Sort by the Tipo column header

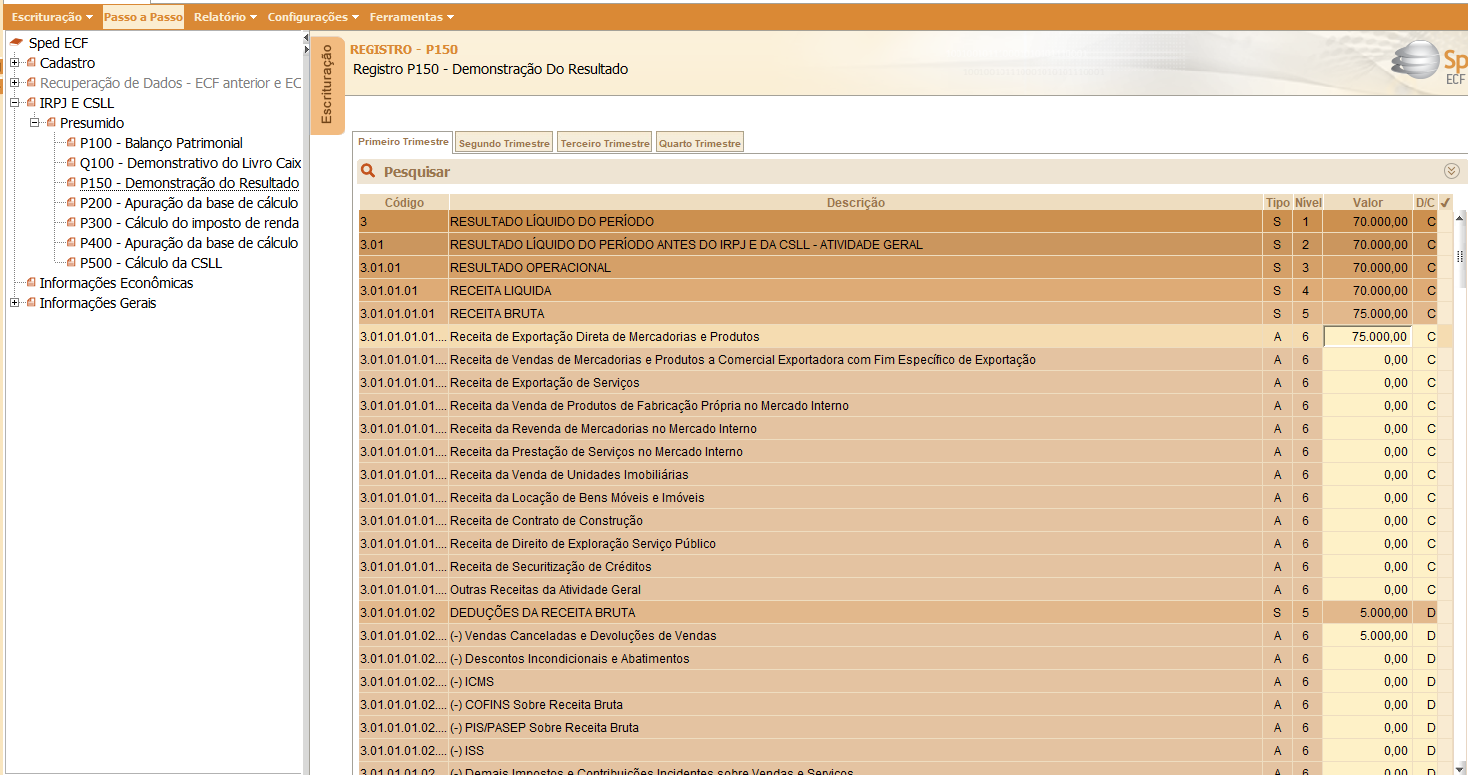click(1277, 202)
